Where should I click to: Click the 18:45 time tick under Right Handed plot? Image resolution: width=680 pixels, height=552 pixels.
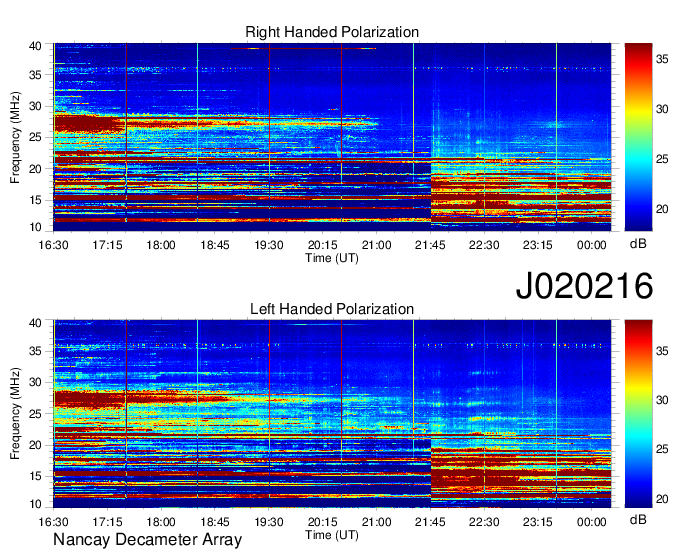[215, 245]
